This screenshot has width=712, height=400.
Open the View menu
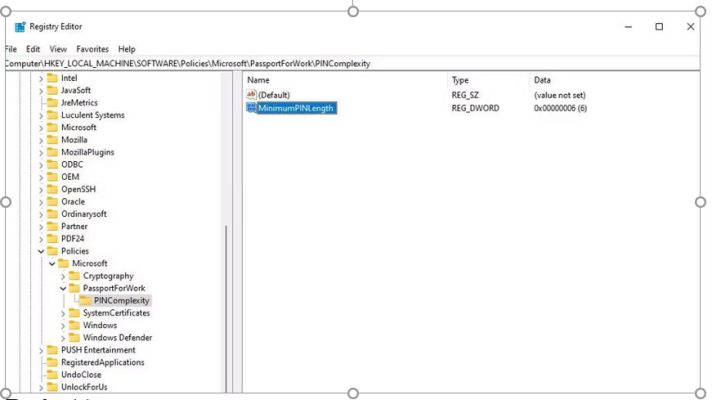pyautogui.click(x=58, y=49)
